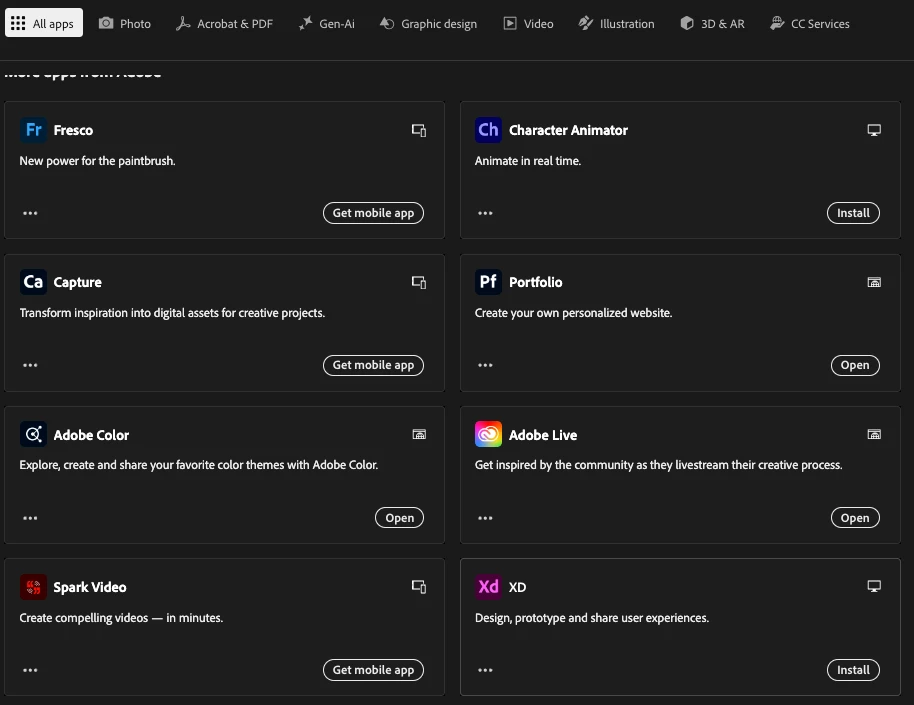Click the Spark Video app icon
This screenshot has height=705, width=914.
click(33, 587)
